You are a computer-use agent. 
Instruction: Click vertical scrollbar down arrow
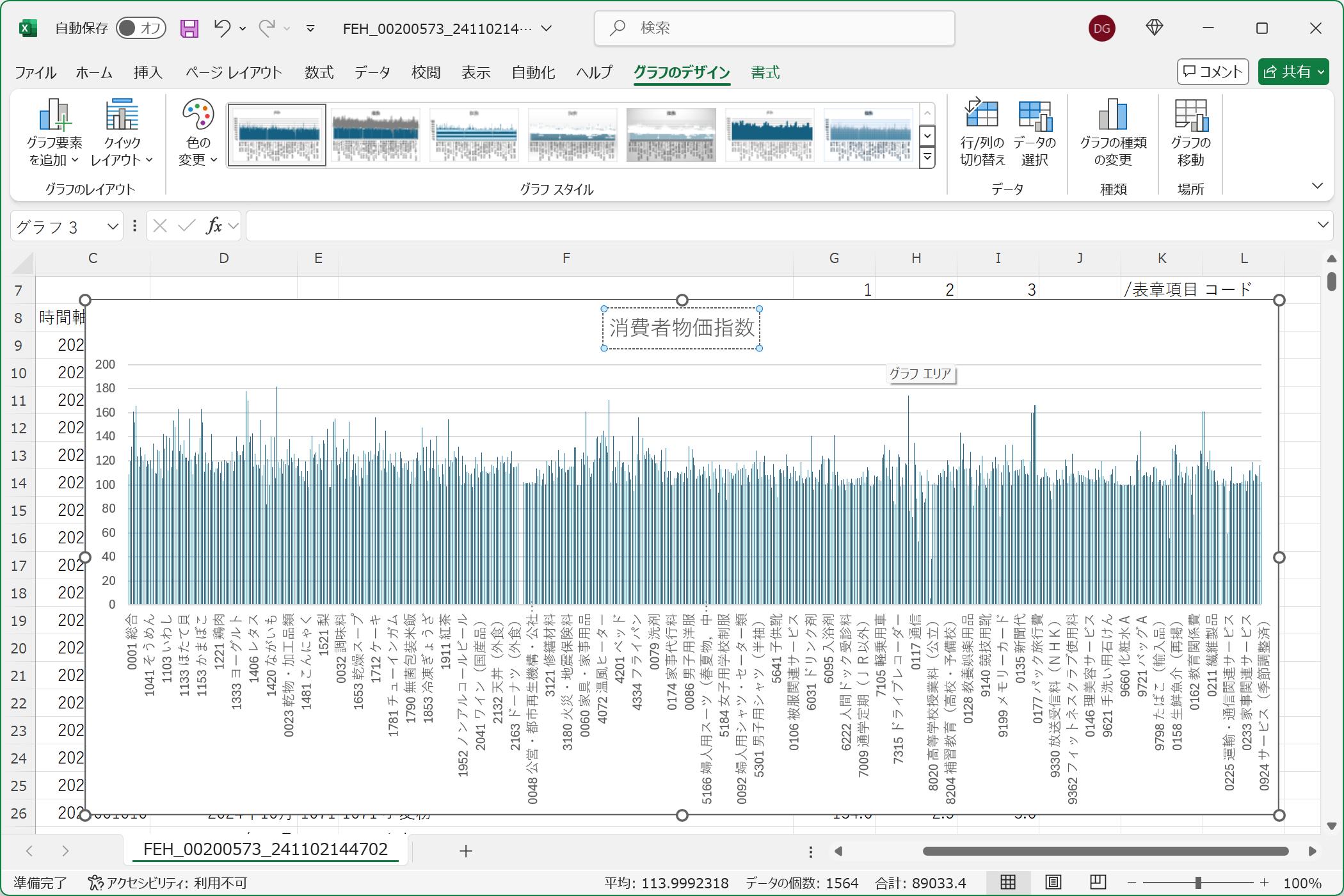(x=1332, y=826)
